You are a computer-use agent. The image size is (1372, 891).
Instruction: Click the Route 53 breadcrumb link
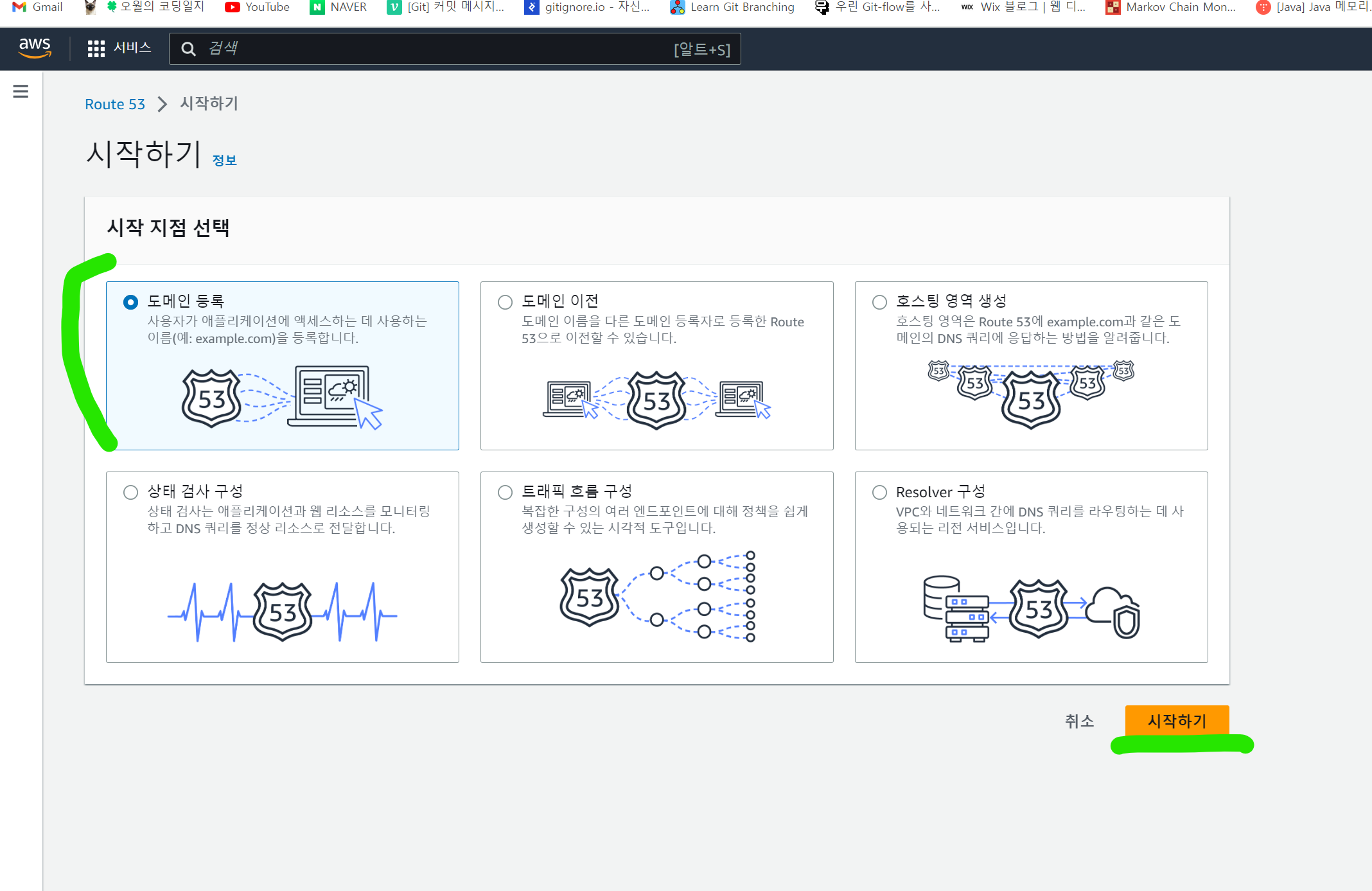tap(115, 104)
